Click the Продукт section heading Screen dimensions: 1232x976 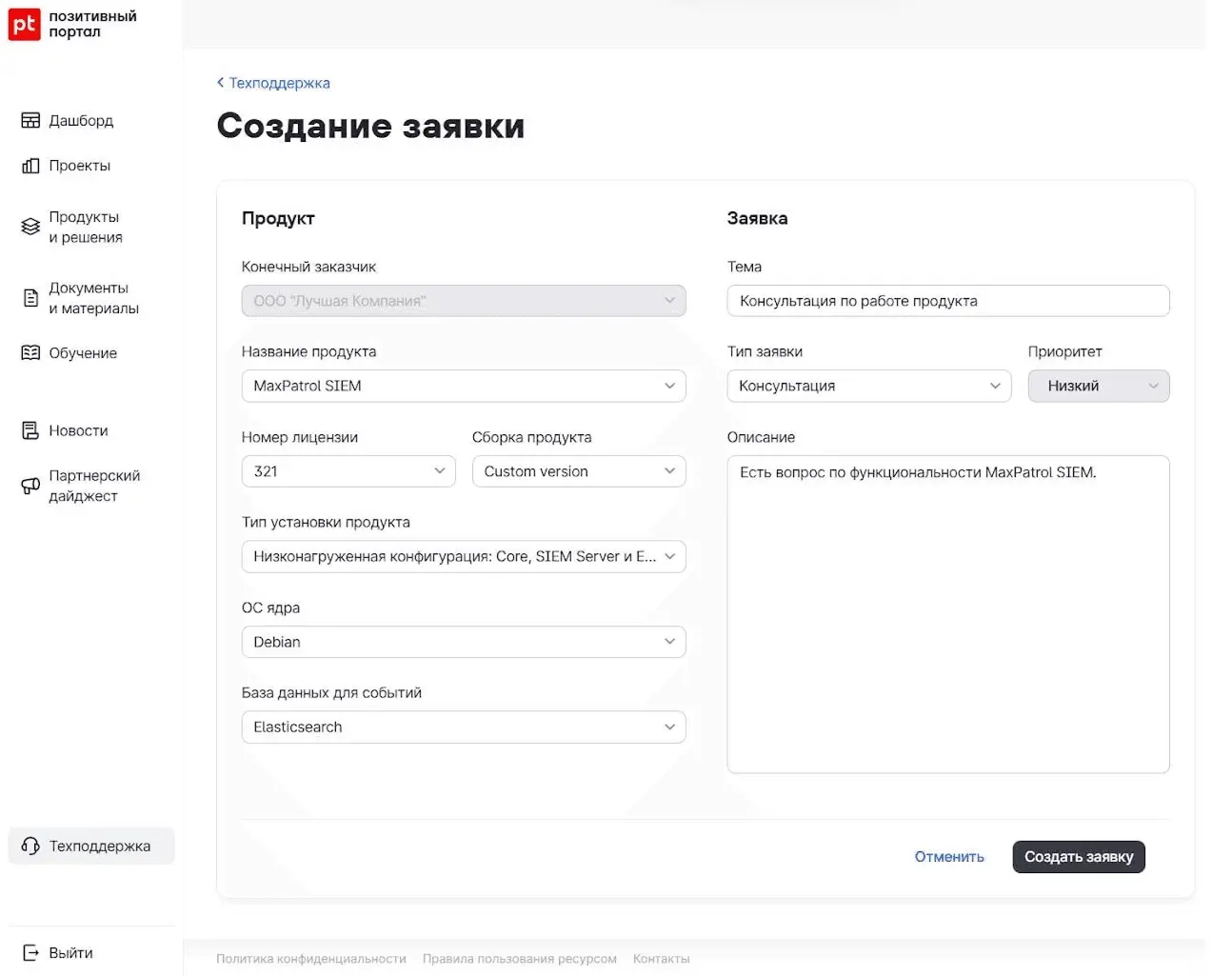278,218
